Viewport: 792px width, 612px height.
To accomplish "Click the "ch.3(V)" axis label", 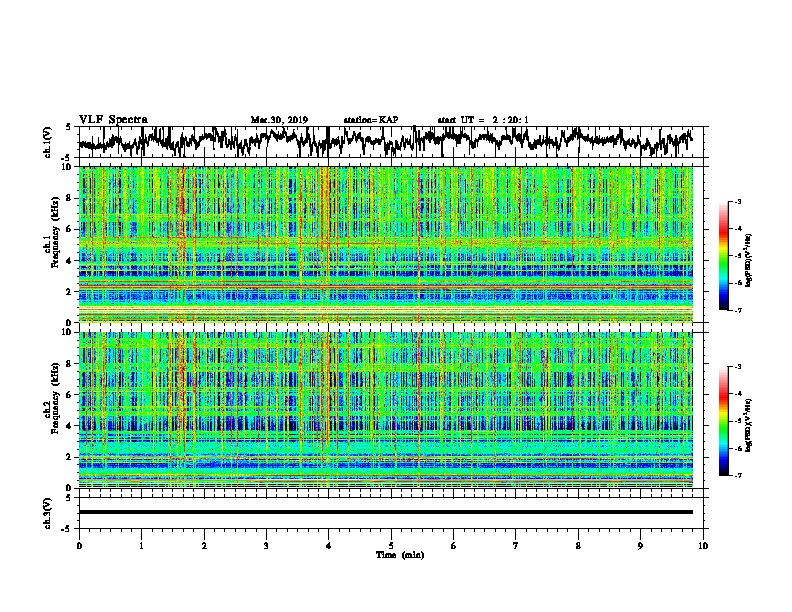I will (x=47, y=513).
